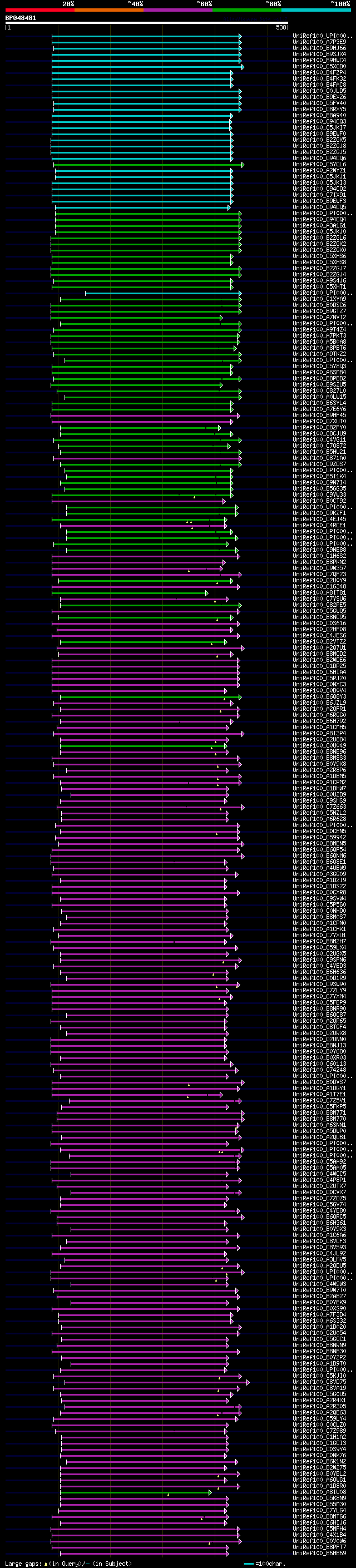Open hit UniRef100_Q0JLD5

tap(319, 91)
